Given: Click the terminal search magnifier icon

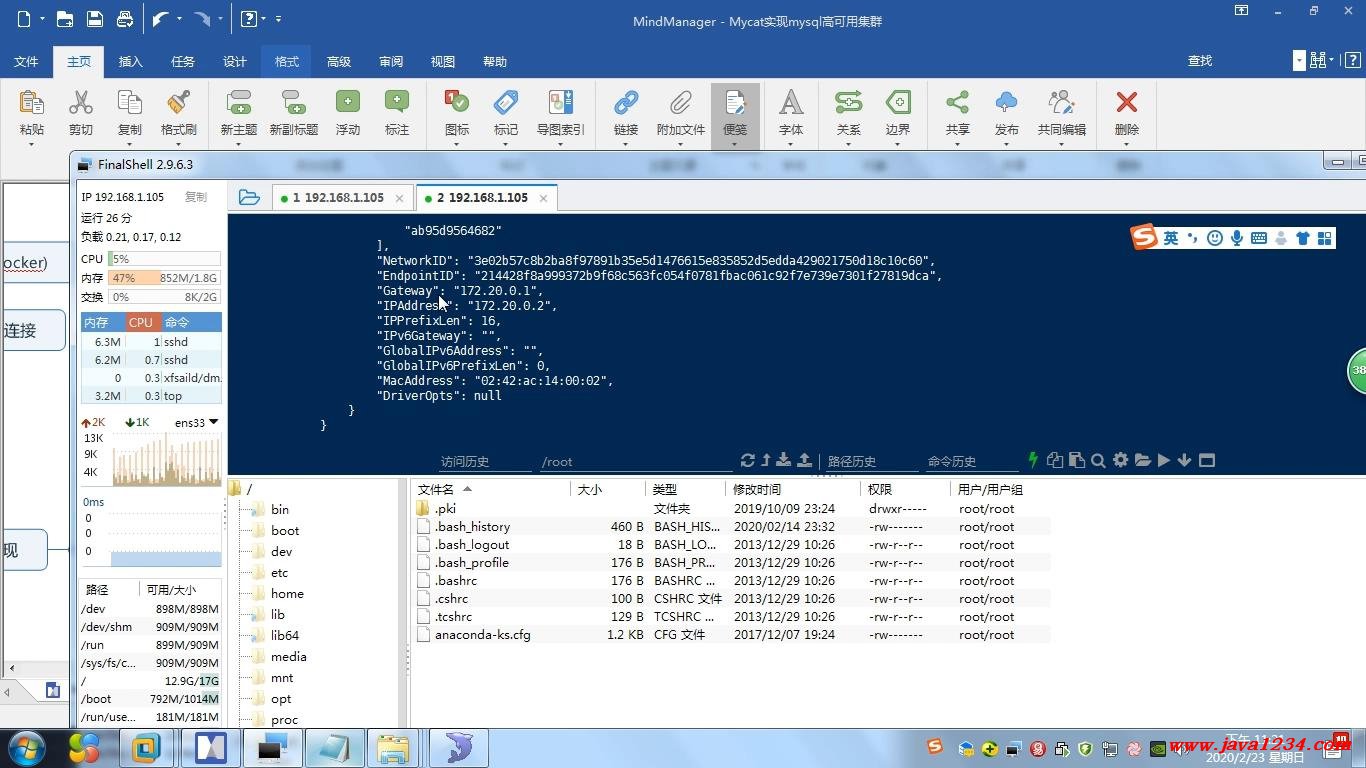Looking at the screenshot, I should pyautogui.click(x=1098, y=460).
